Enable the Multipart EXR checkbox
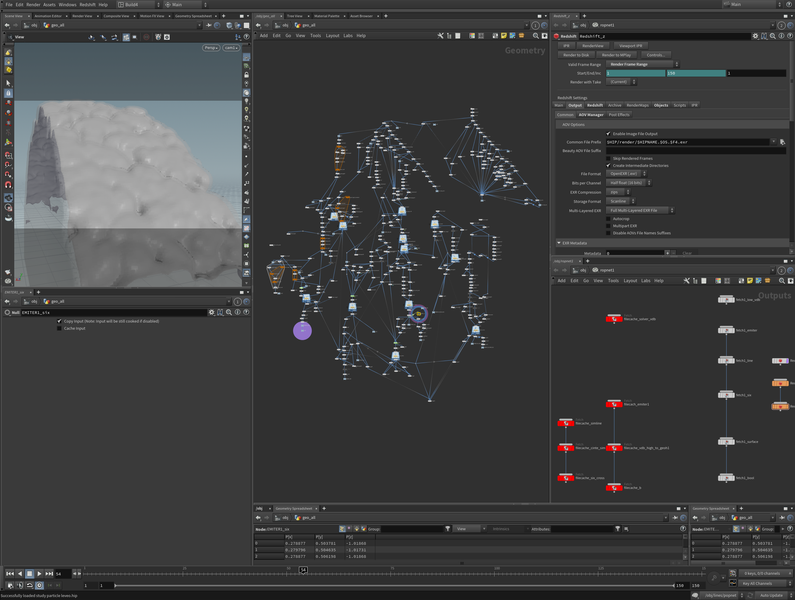This screenshot has width=795, height=600. 608,226
